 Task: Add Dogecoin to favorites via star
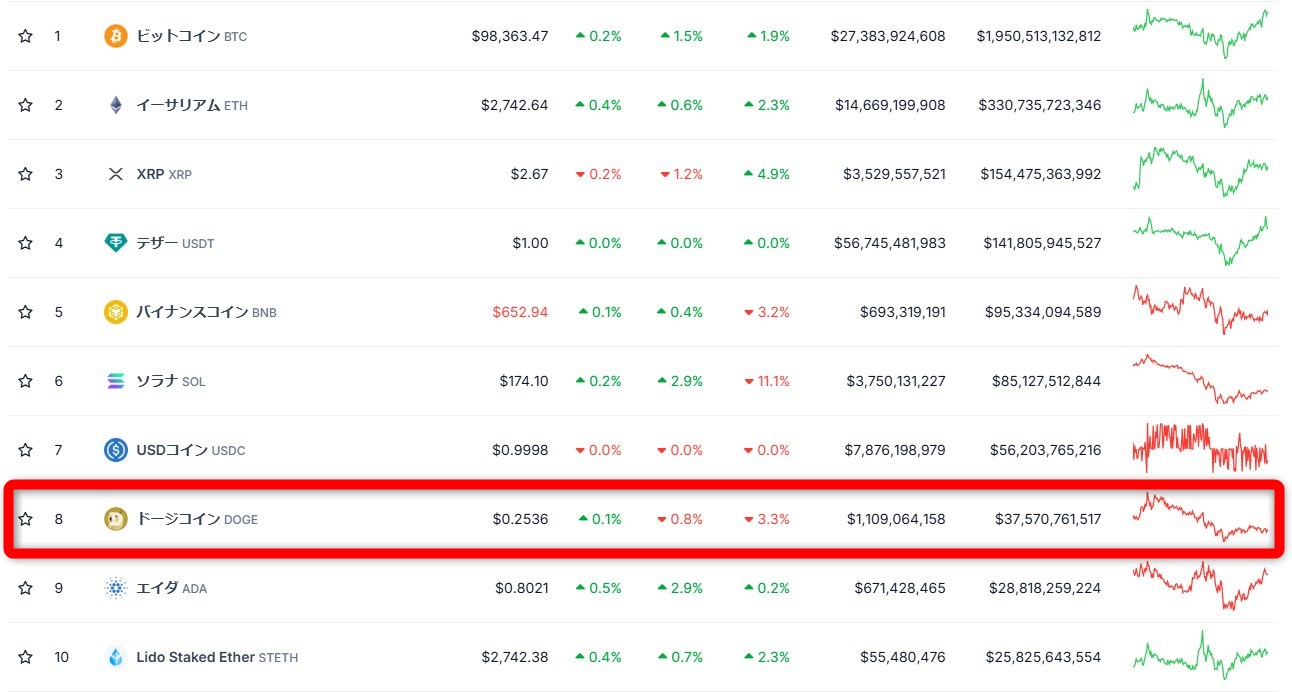point(25,519)
